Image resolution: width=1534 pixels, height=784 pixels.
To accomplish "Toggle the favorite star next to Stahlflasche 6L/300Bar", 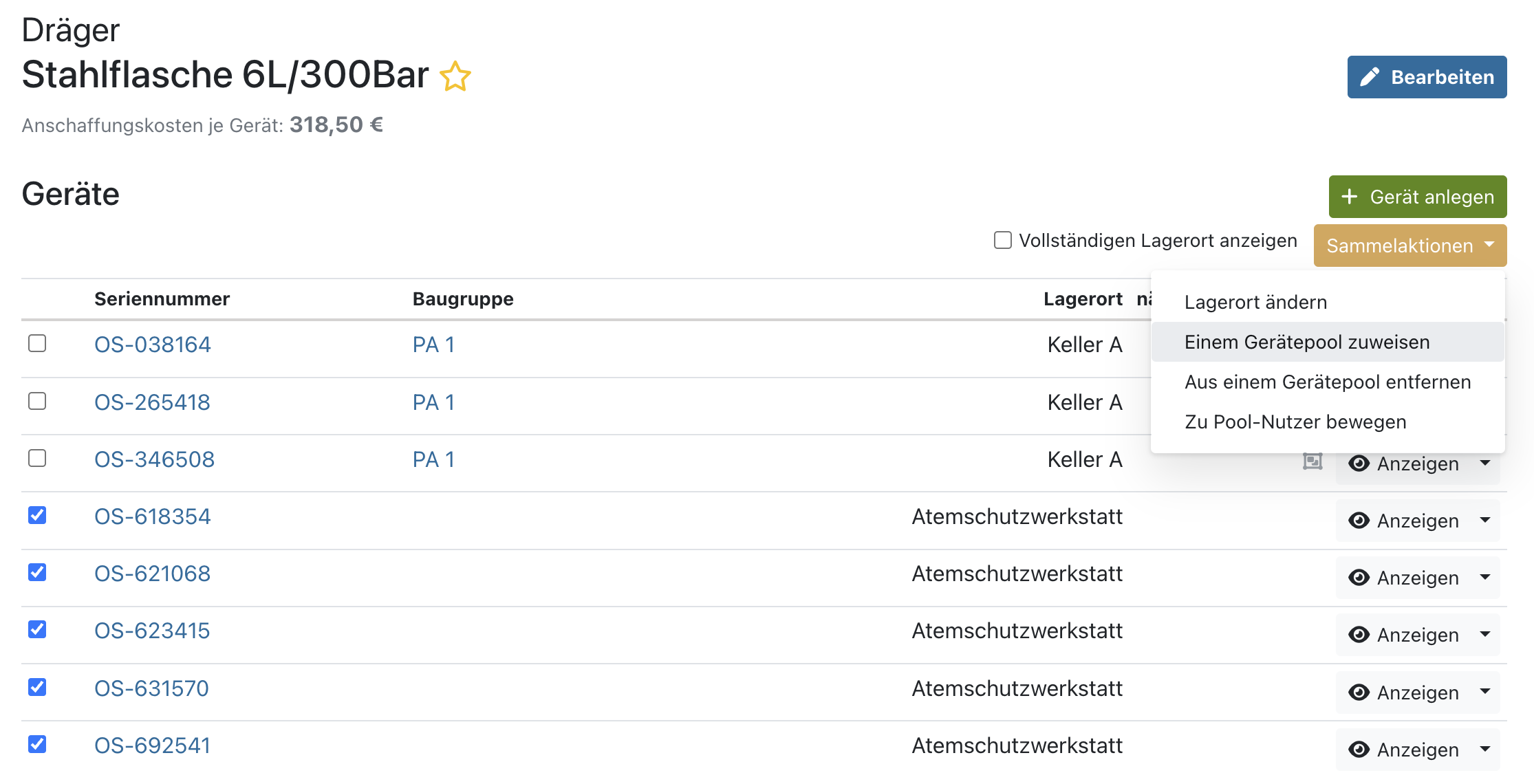I will [455, 76].
